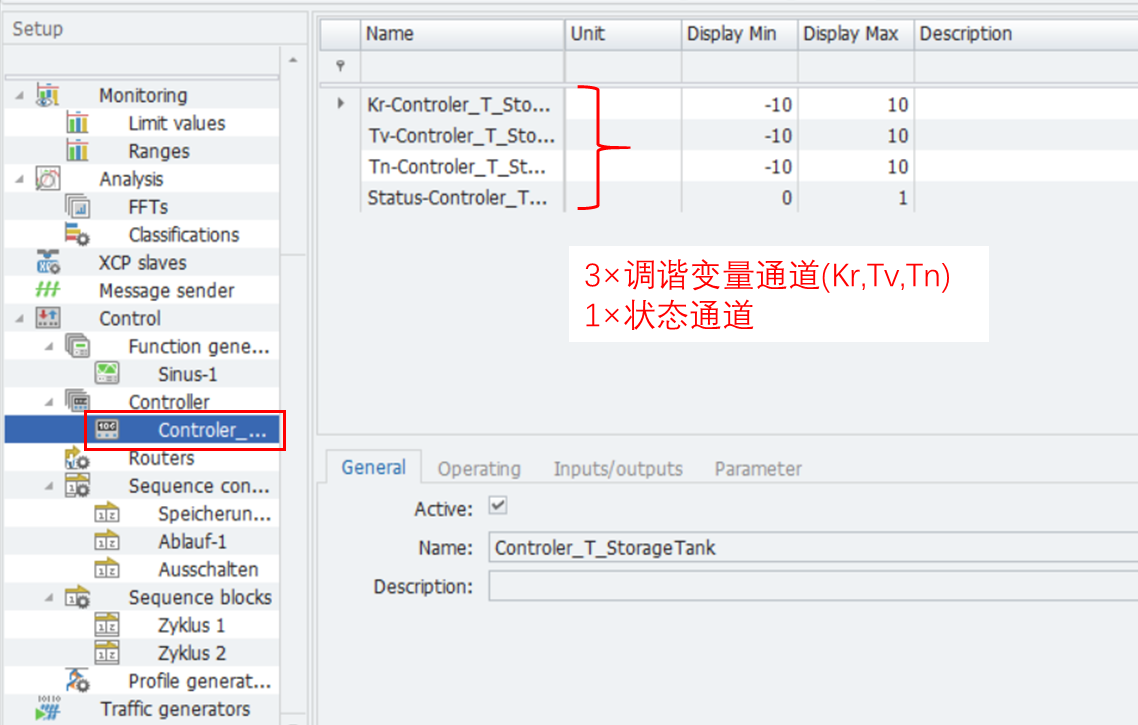The width and height of the screenshot is (1138, 725).
Task: Collapse the Sequence blocks node
Action: (49, 597)
